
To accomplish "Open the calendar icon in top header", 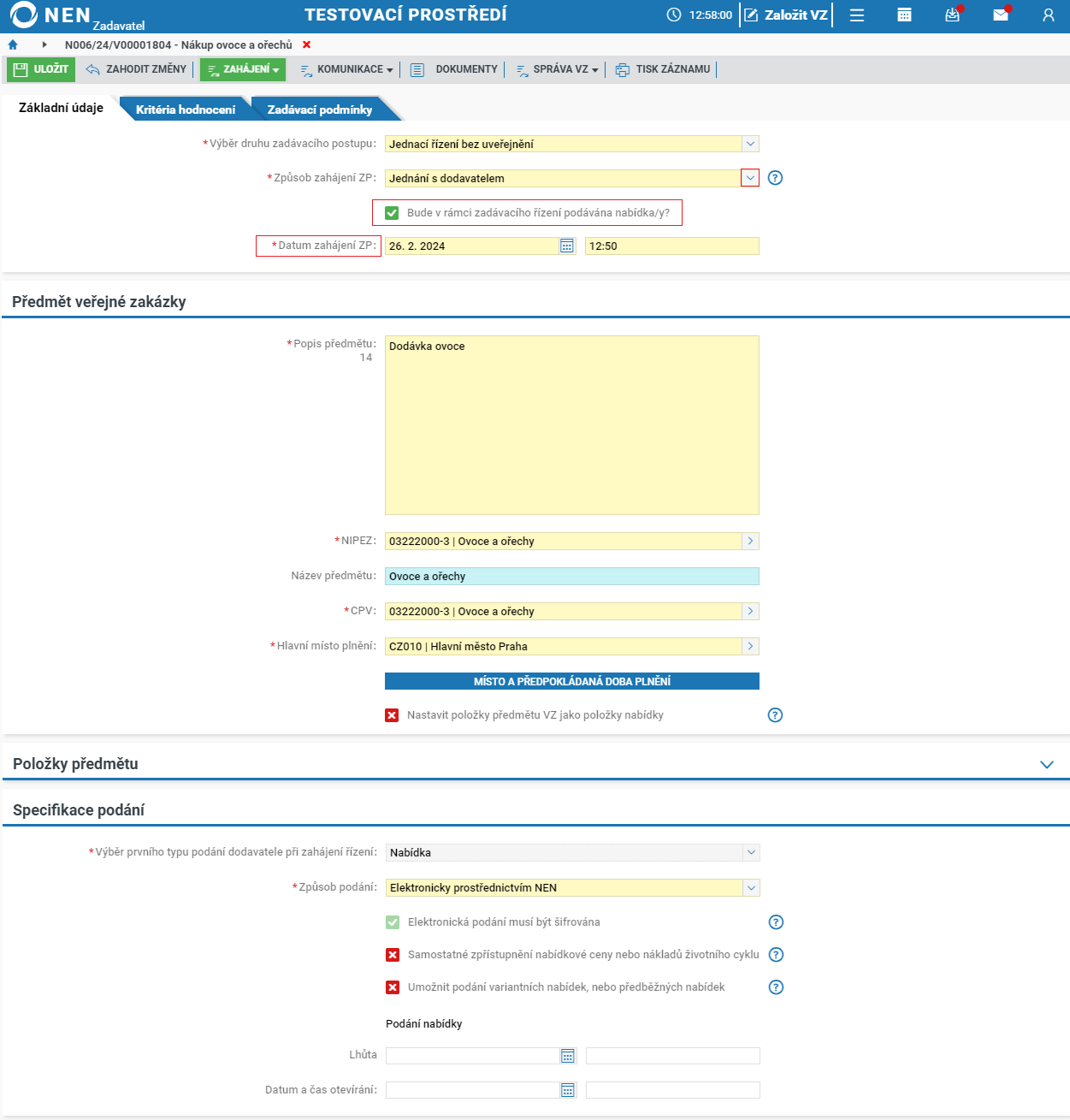I will (904, 15).
